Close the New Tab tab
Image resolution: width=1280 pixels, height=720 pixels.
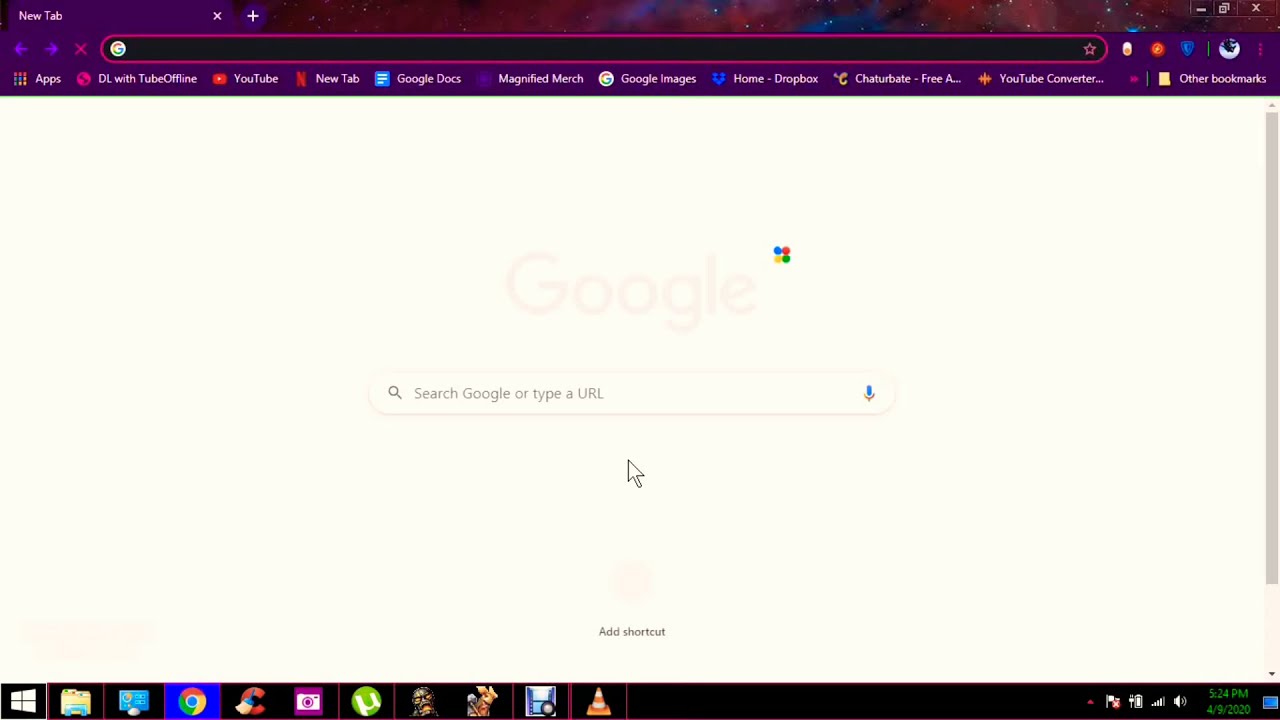tap(217, 16)
